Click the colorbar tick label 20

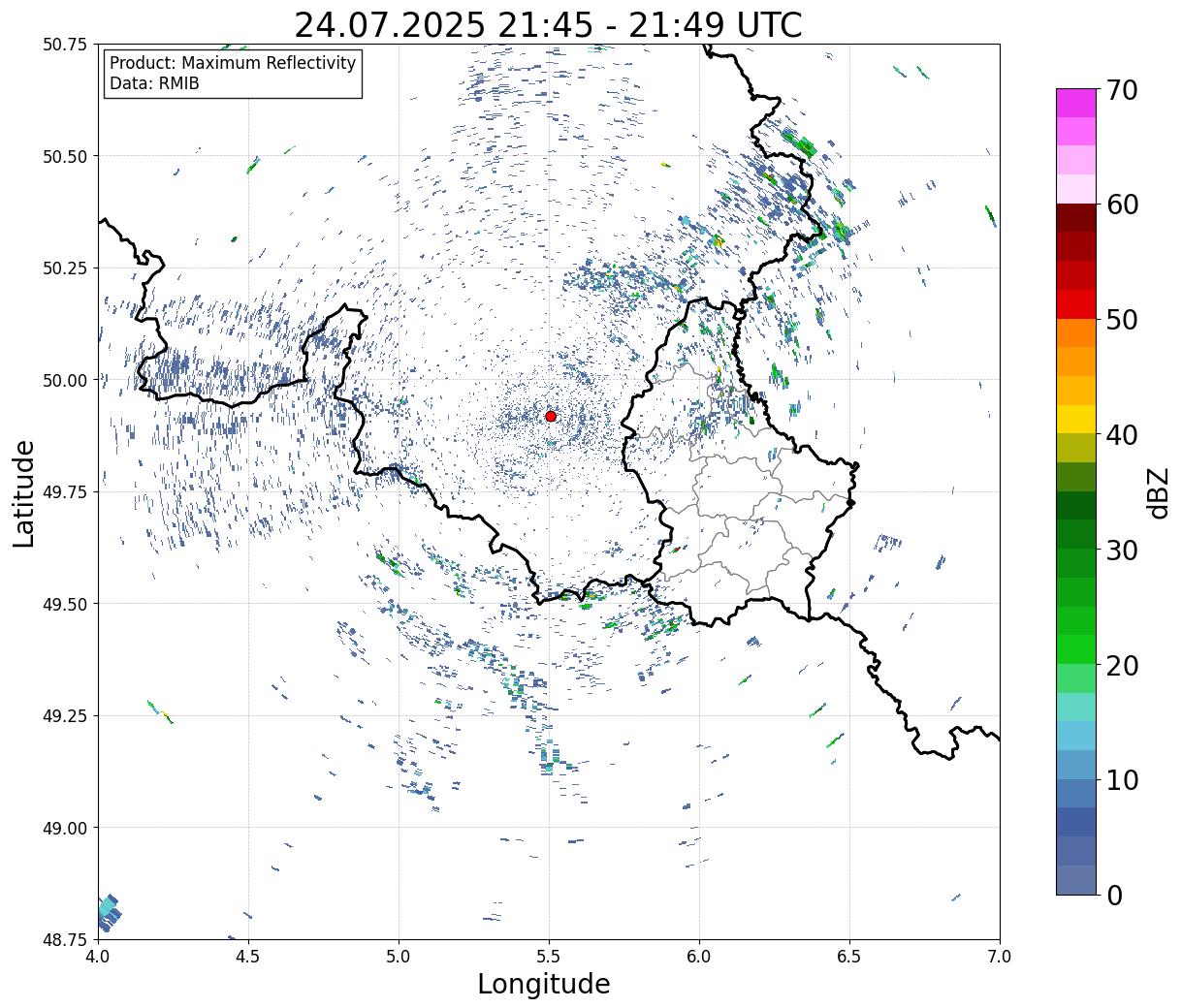1121,665
